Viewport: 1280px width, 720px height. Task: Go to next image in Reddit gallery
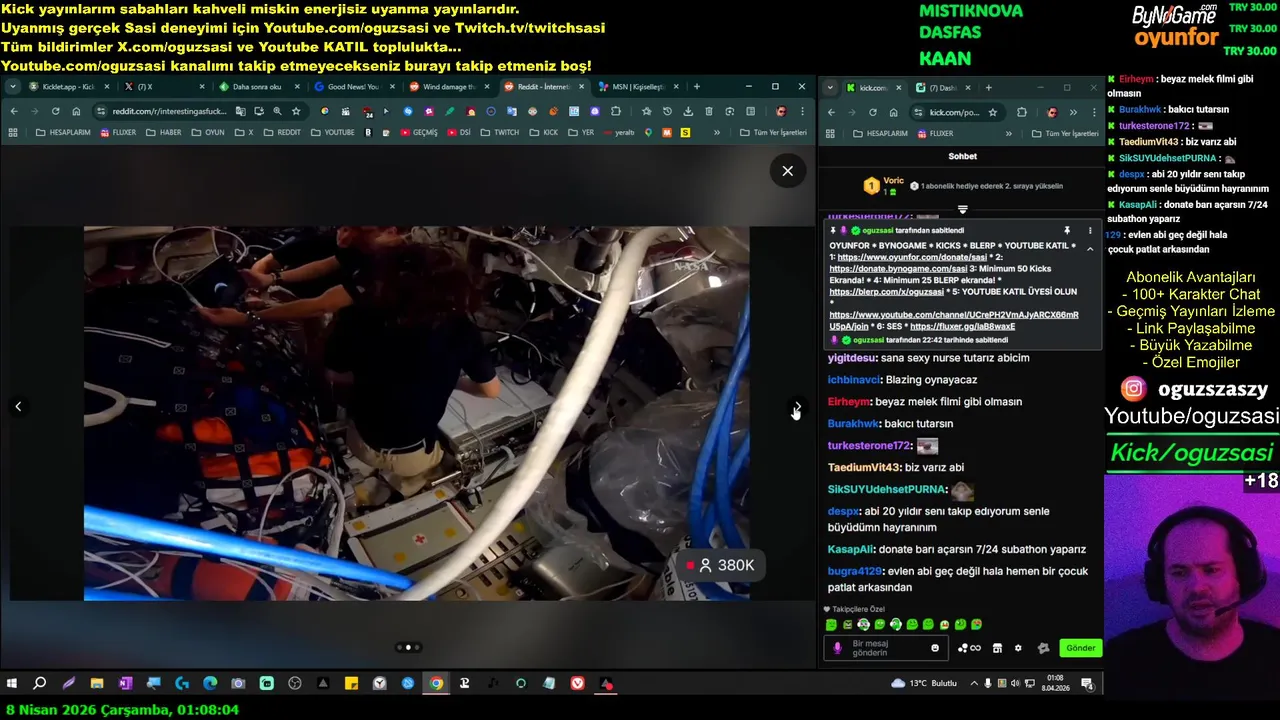click(x=797, y=407)
